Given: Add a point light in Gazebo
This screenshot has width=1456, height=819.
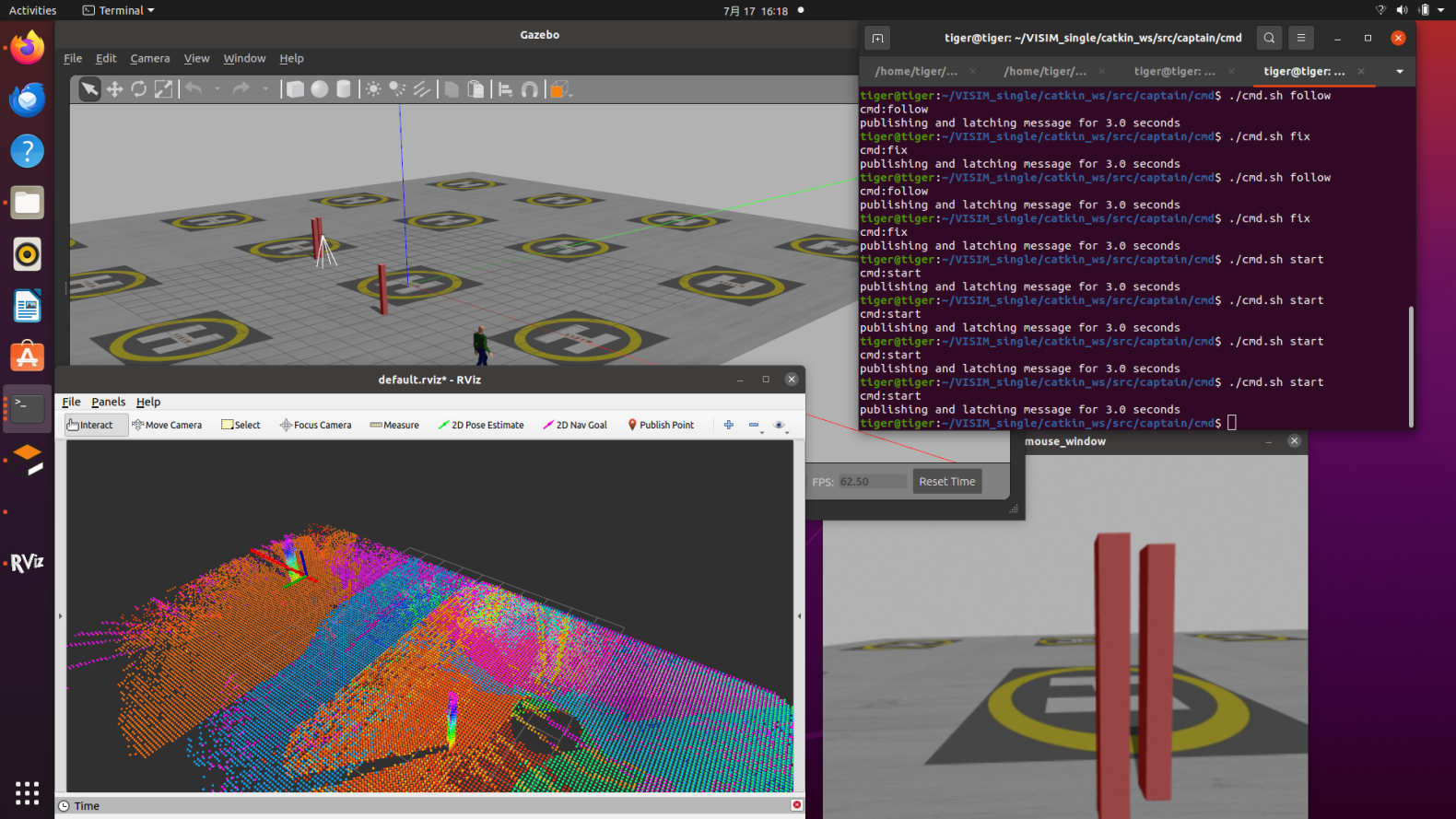Looking at the screenshot, I should pos(373,89).
